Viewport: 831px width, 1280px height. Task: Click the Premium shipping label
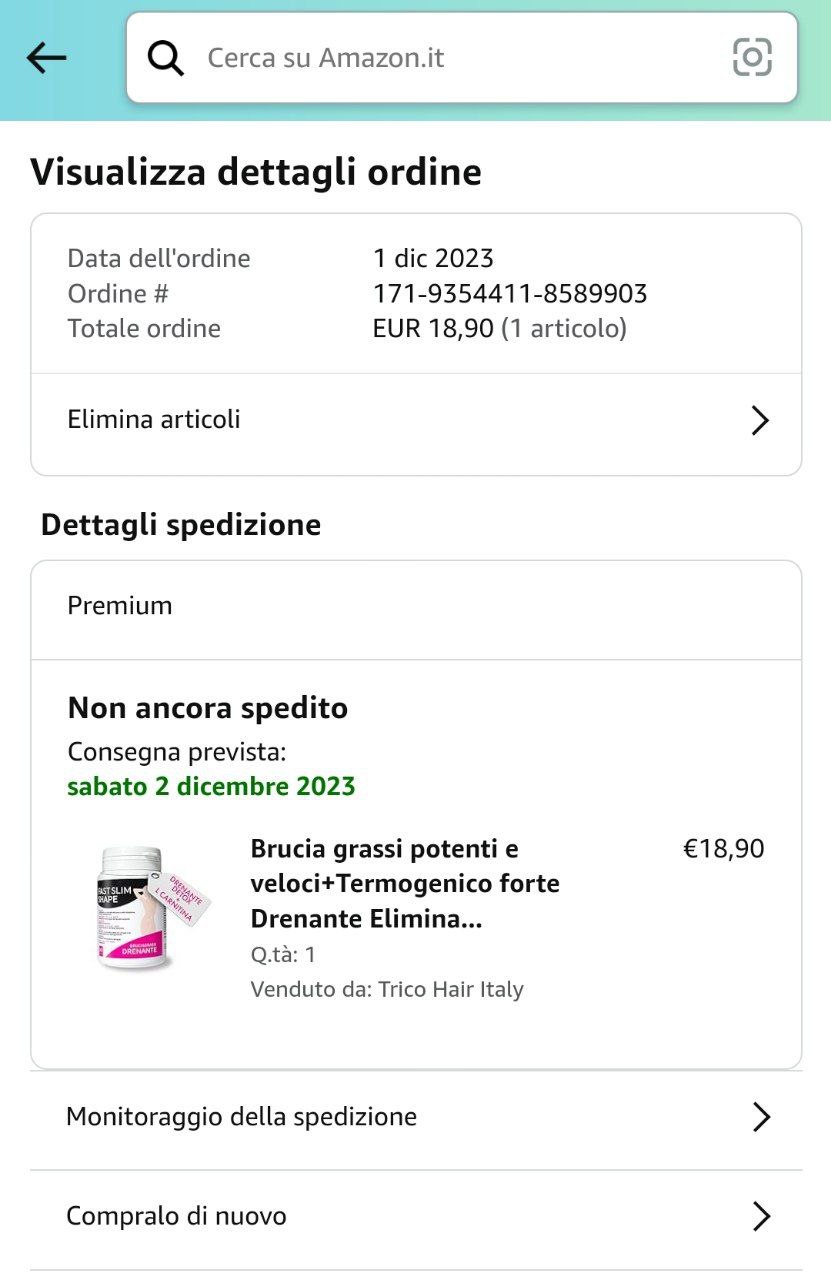[120, 606]
